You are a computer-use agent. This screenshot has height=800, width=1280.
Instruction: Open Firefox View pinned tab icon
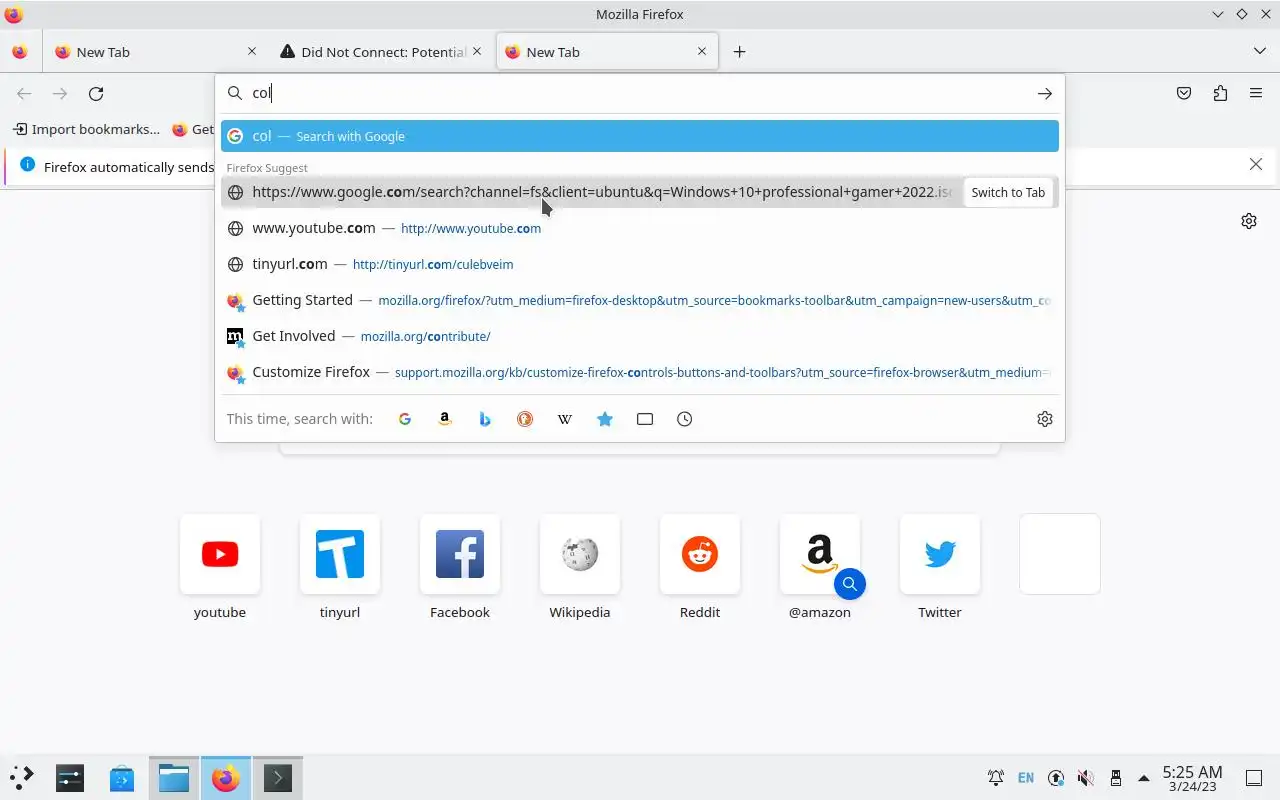(x=20, y=52)
